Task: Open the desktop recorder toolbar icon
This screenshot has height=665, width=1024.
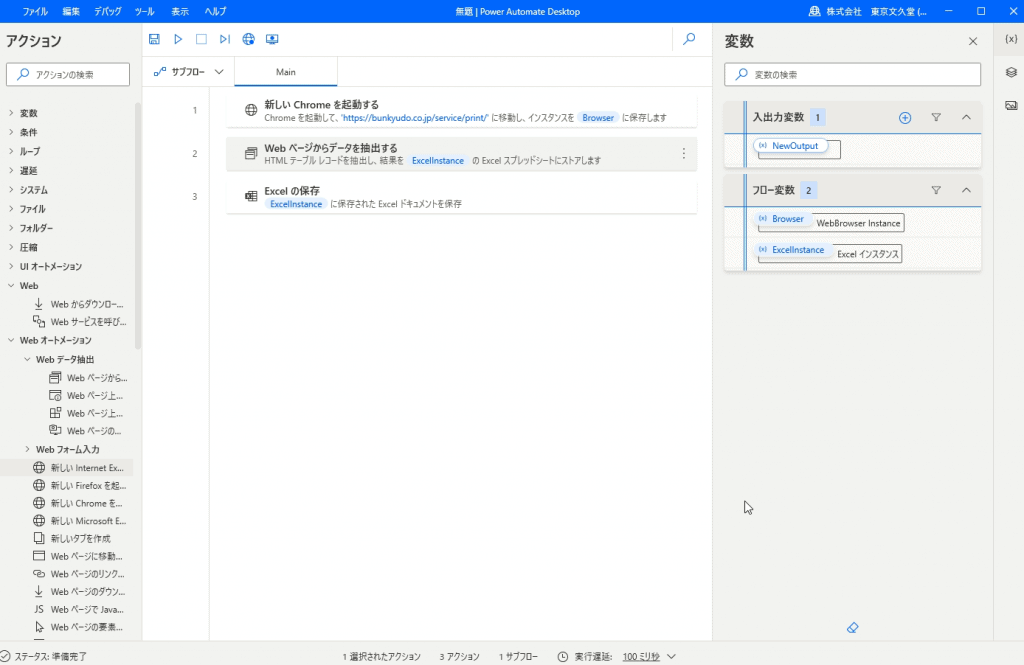Action: [272, 39]
